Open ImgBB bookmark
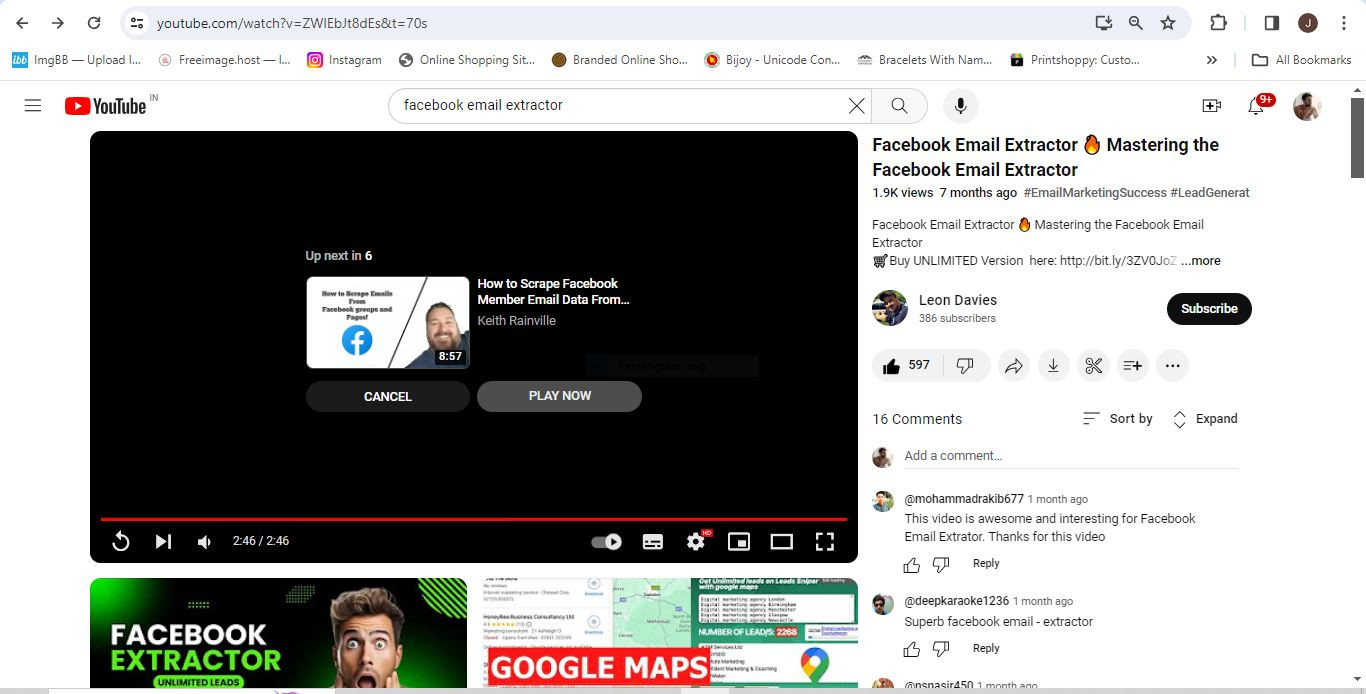The height and width of the screenshot is (694, 1366). (76, 60)
